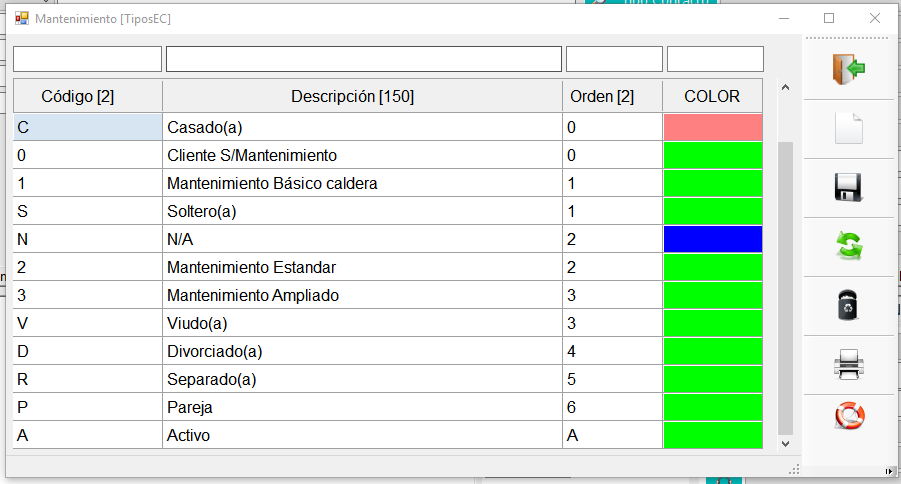Image resolution: width=901 pixels, height=484 pixels.
Task: Select the code cell 'C'
Action: 88,127
